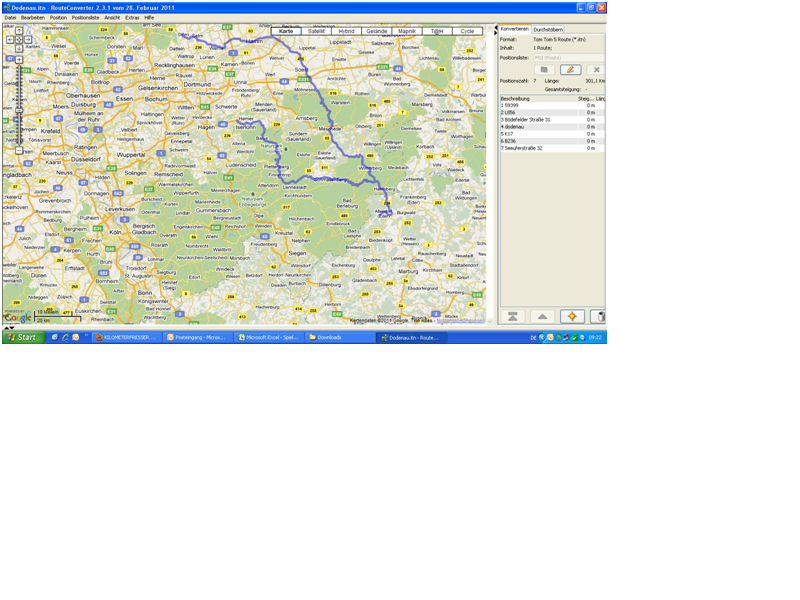Click the map zoom out minus button
Image resolution: width=800 pixels, height=600 pixels.
(18, 150)
